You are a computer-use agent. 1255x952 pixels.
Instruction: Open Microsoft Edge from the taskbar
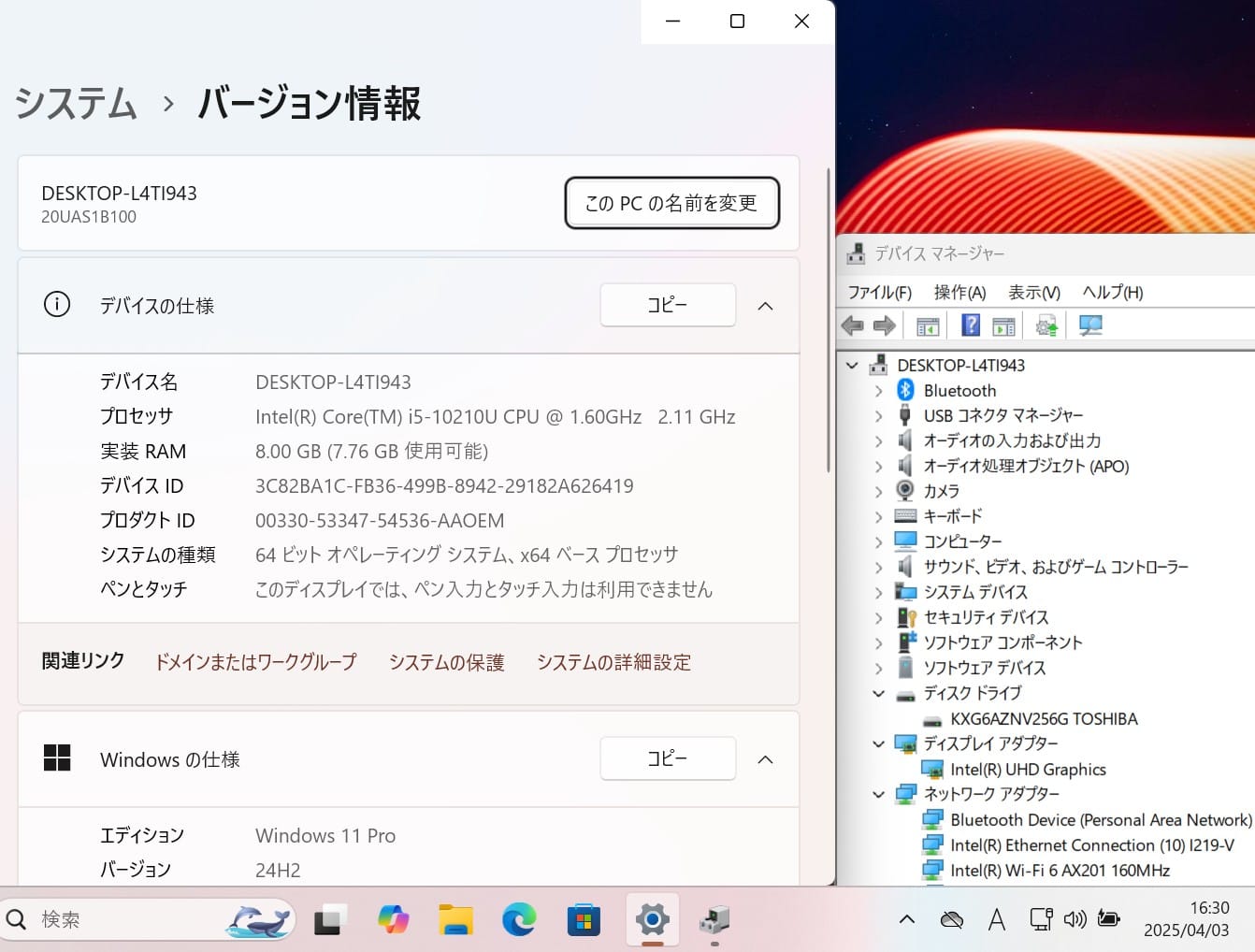[519, 920]
